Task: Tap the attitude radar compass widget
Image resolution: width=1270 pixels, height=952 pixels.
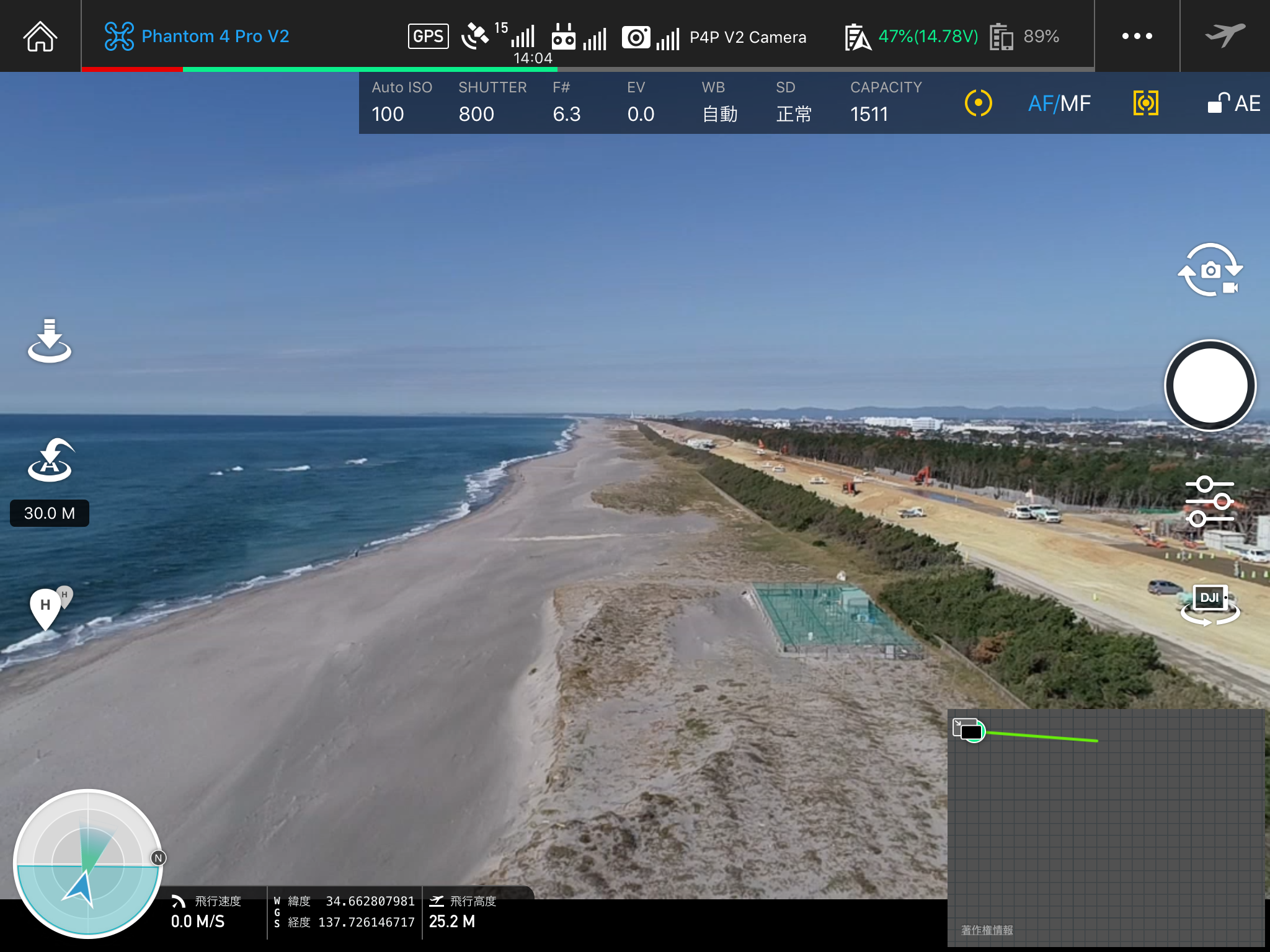Action: (x=88, y=864)
